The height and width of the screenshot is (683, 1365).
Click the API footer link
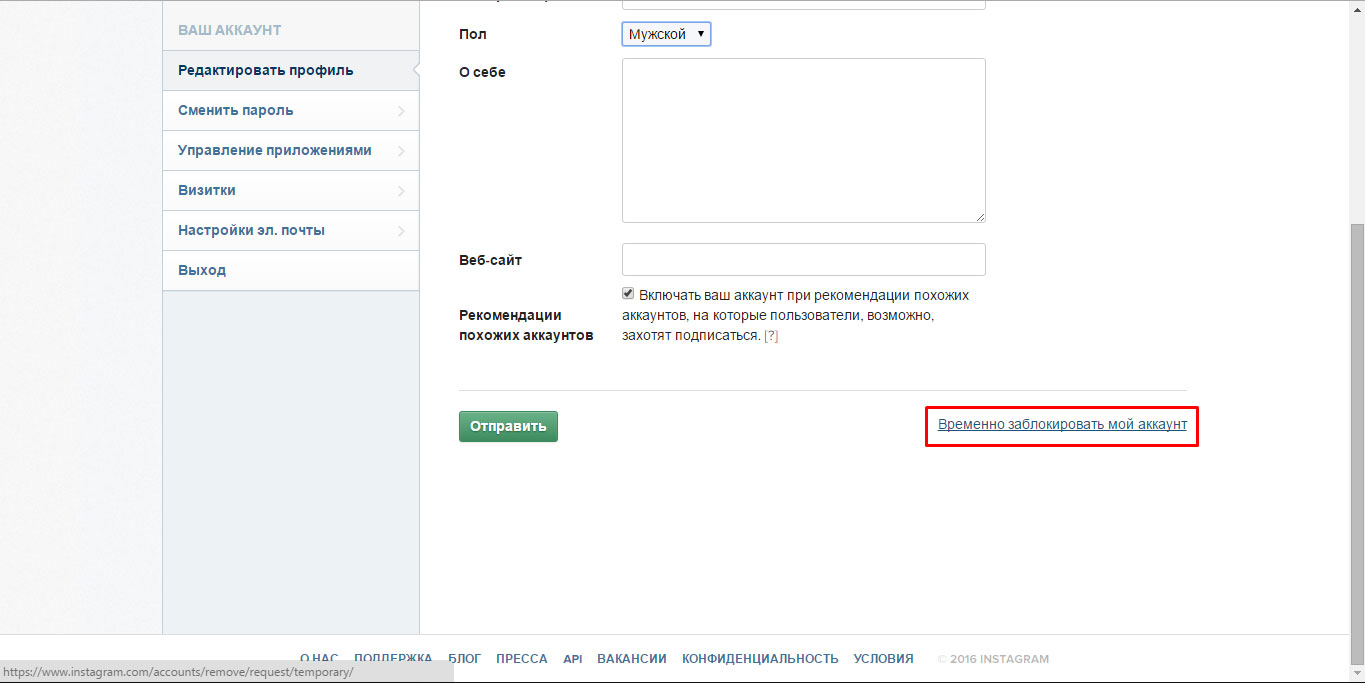click(x=572, y=658)
